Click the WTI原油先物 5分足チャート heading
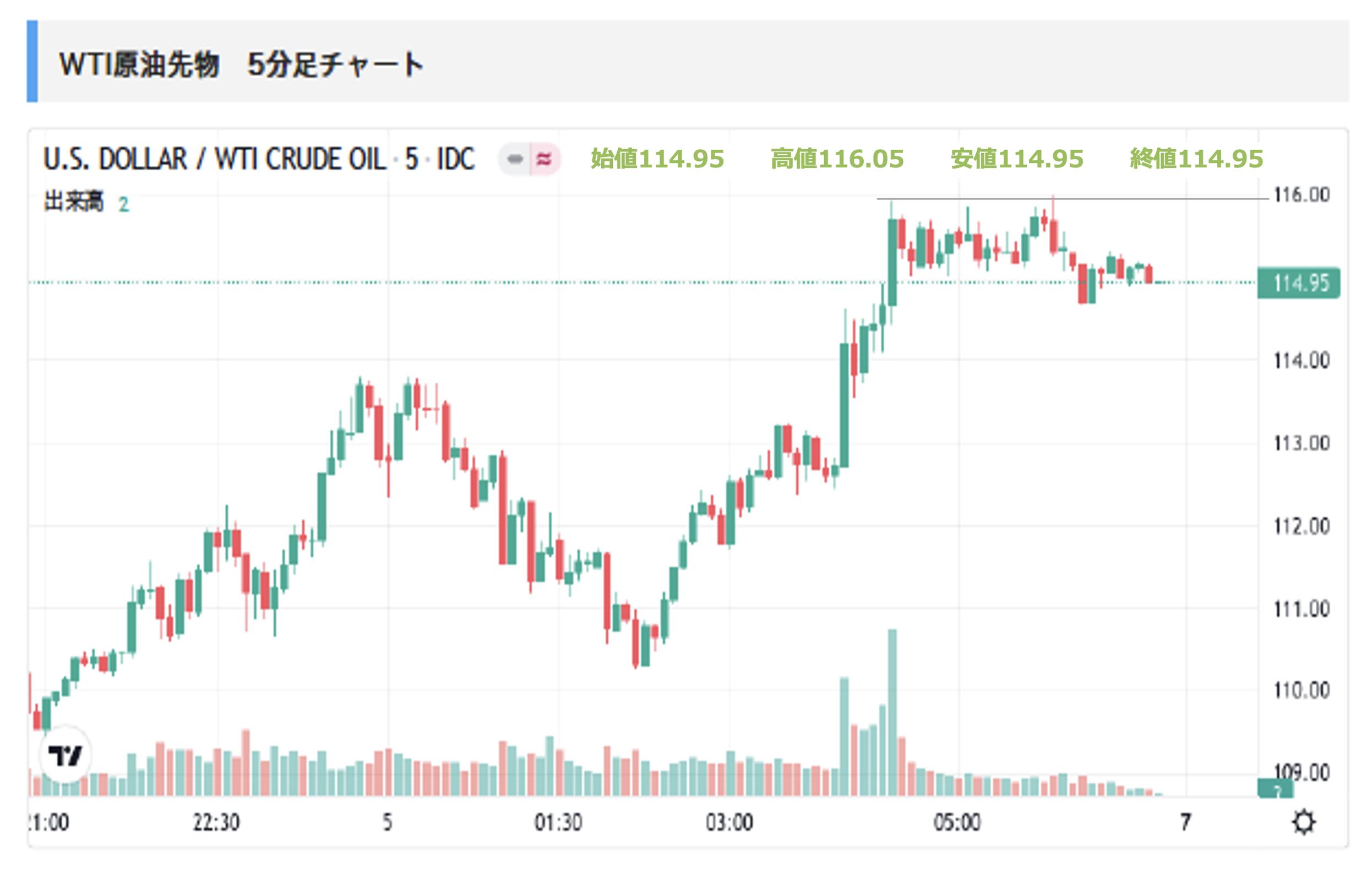Viewport: 1372px width, 874px height. pos(242,63)
